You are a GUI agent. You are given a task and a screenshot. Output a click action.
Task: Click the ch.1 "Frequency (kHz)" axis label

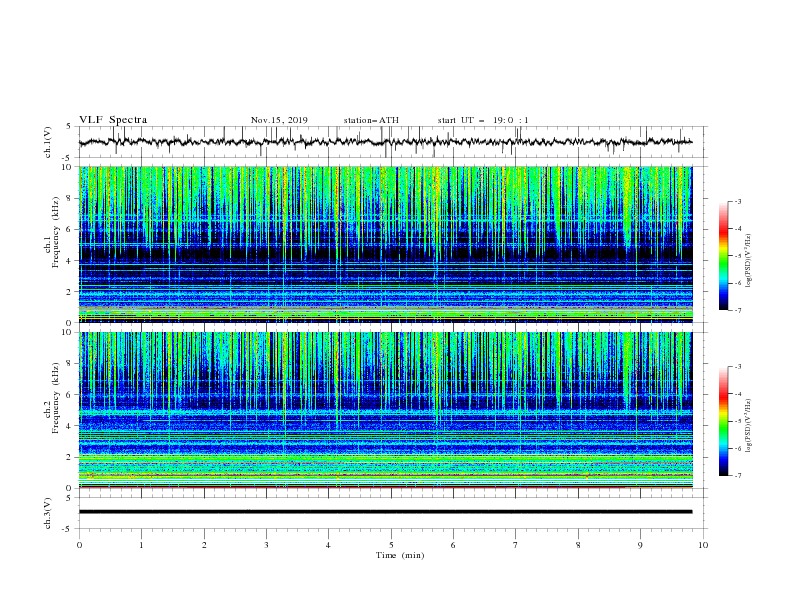(55, 231)
